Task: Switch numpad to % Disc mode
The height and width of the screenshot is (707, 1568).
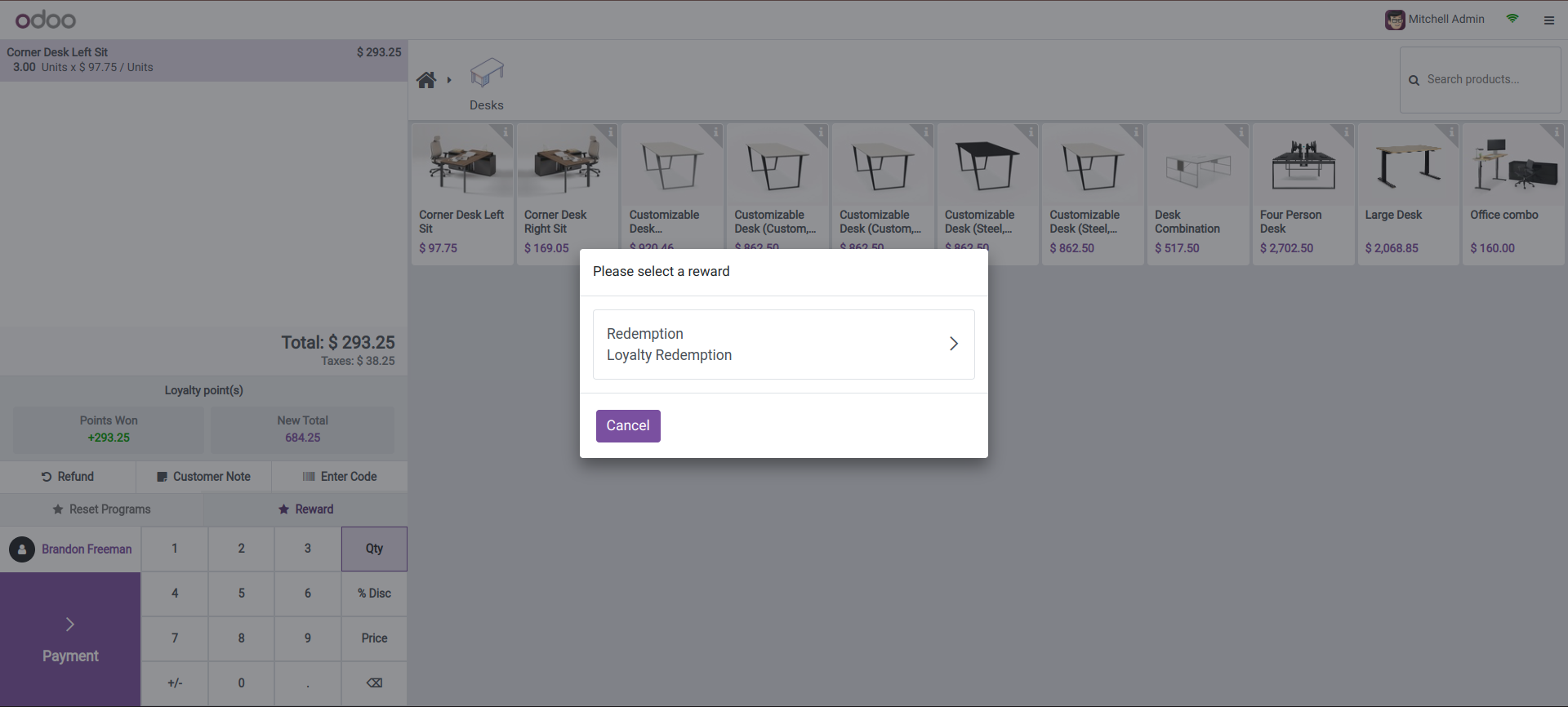Action: pos(374,594)
